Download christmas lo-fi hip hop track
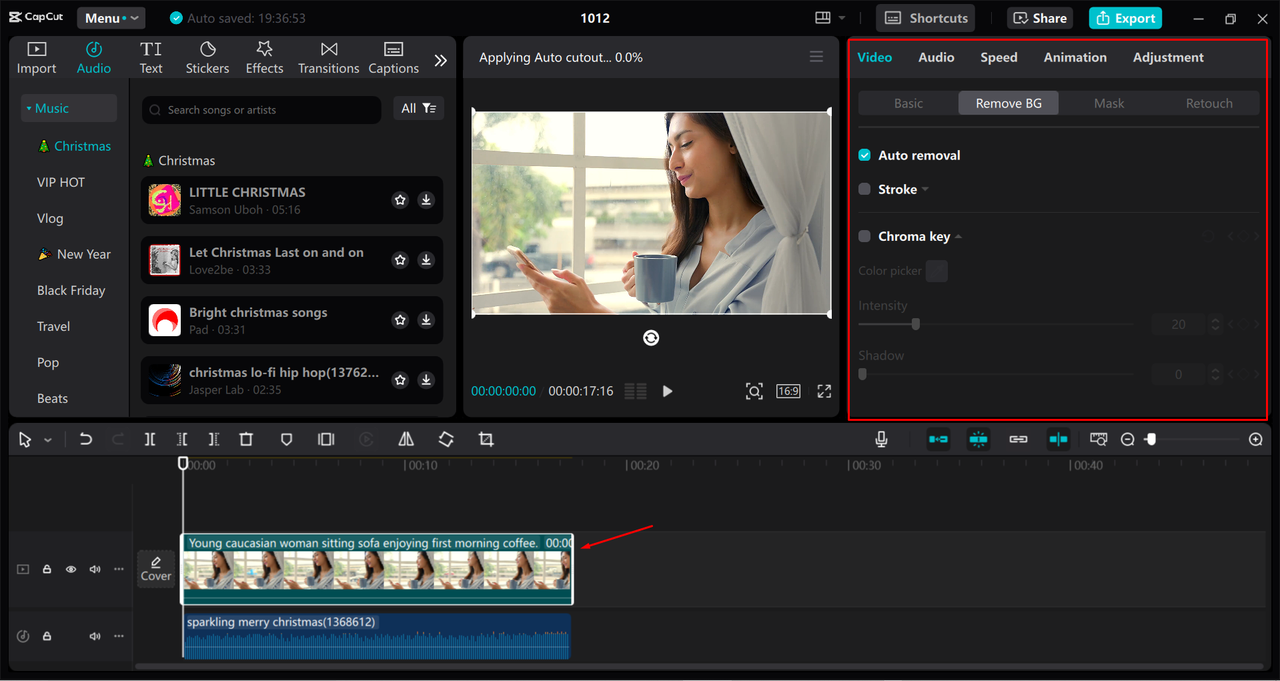 [x=426, y=380]
